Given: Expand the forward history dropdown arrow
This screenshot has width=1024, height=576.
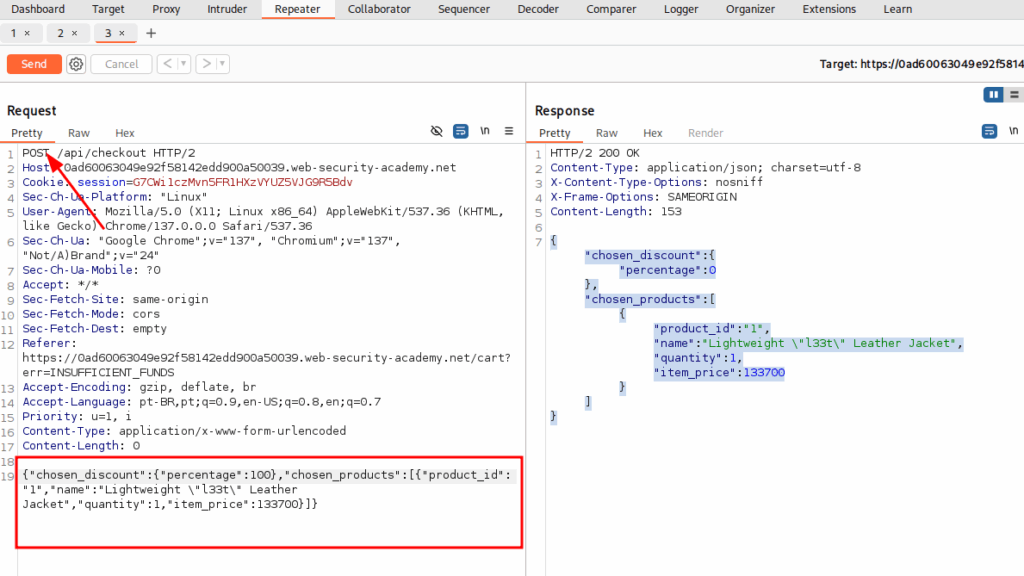Looking at the screenshot, I should pos(223,64).
